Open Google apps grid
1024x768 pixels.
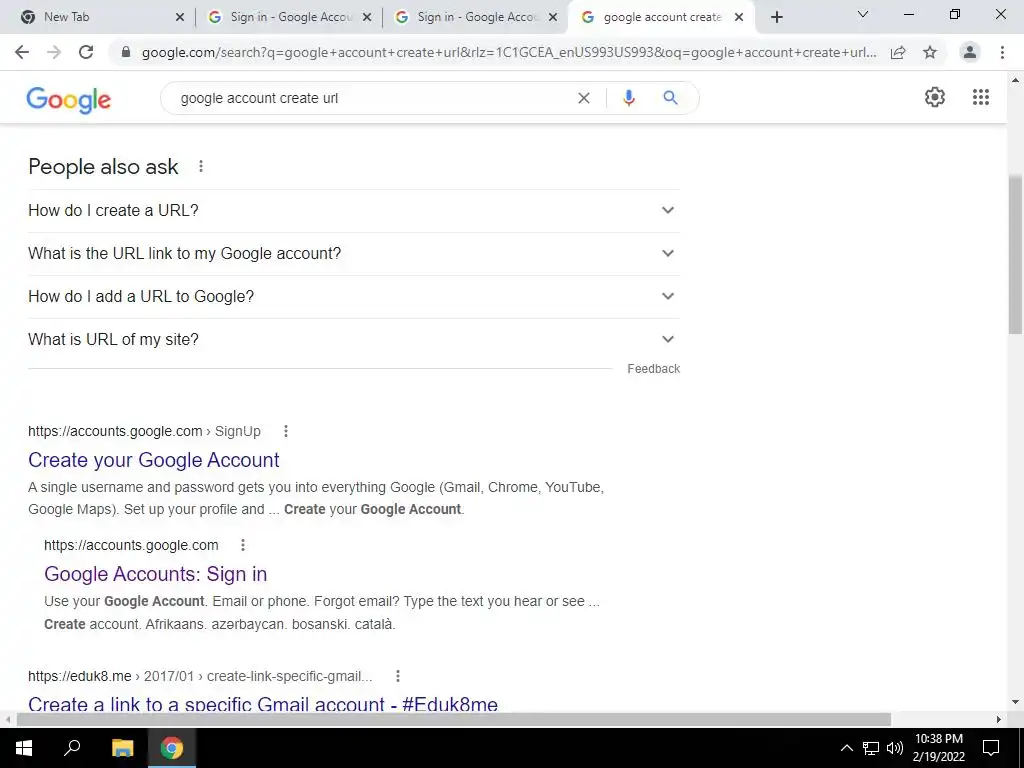pyautogui.click(x=981, y=97)
